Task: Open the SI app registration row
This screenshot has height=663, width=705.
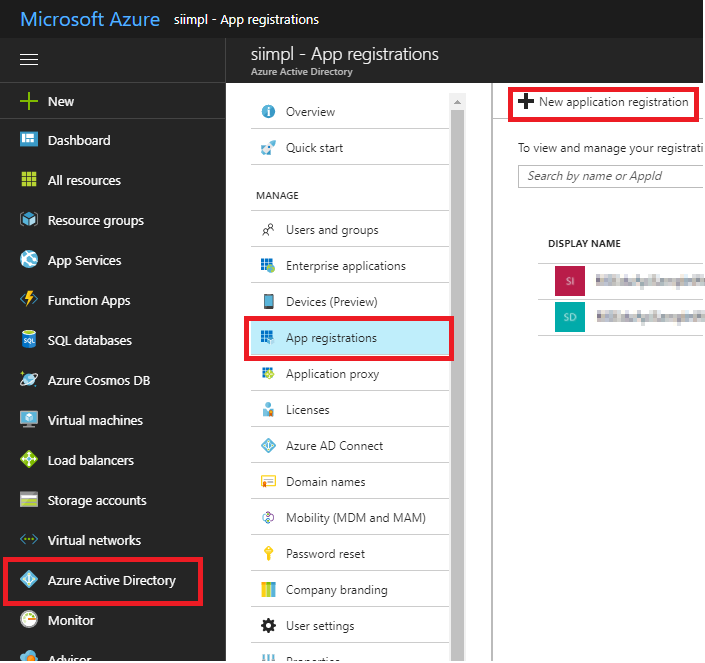Action: pyautogui.click(x=620, y=281)
